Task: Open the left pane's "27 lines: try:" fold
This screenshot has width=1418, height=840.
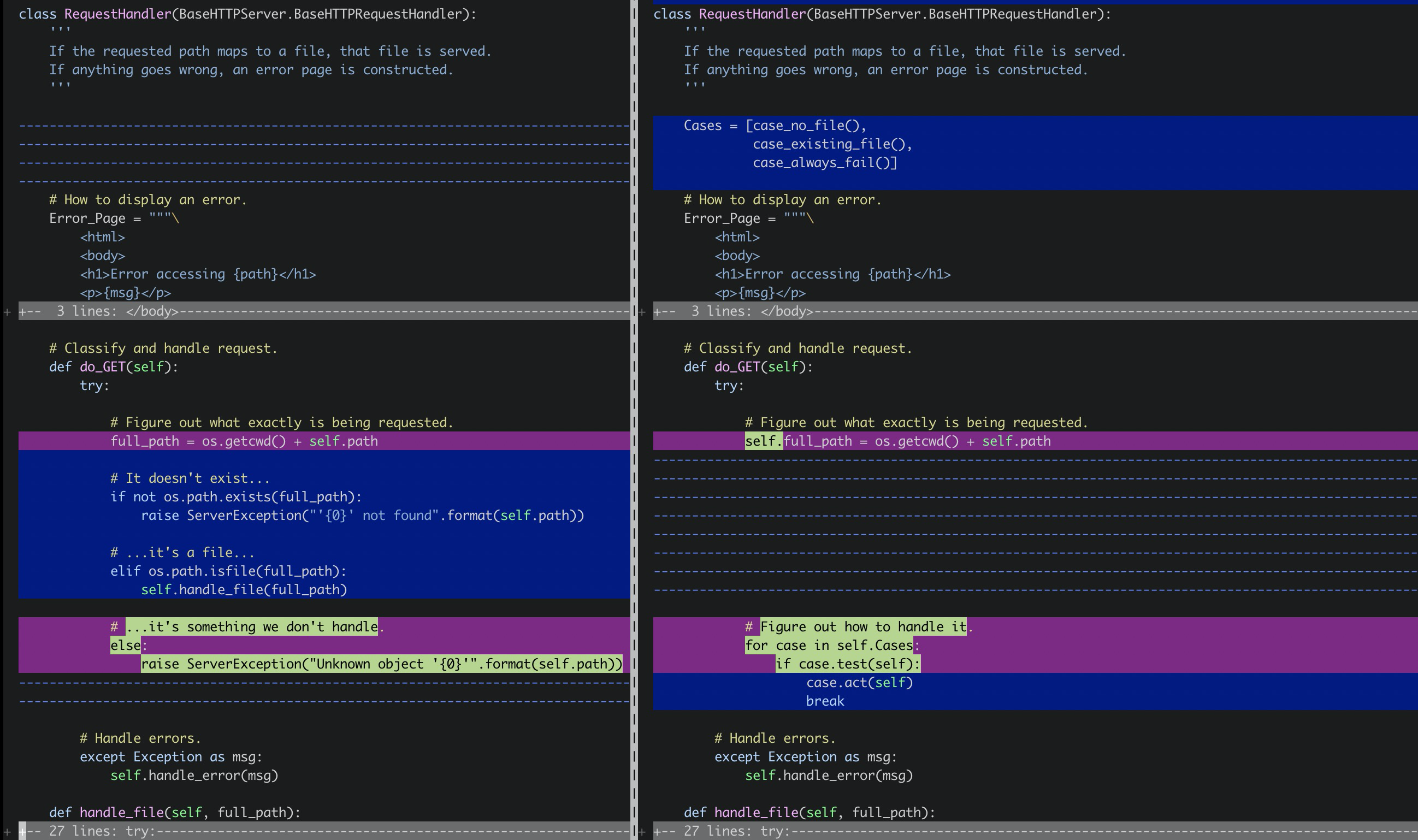Action: [324, 830]
